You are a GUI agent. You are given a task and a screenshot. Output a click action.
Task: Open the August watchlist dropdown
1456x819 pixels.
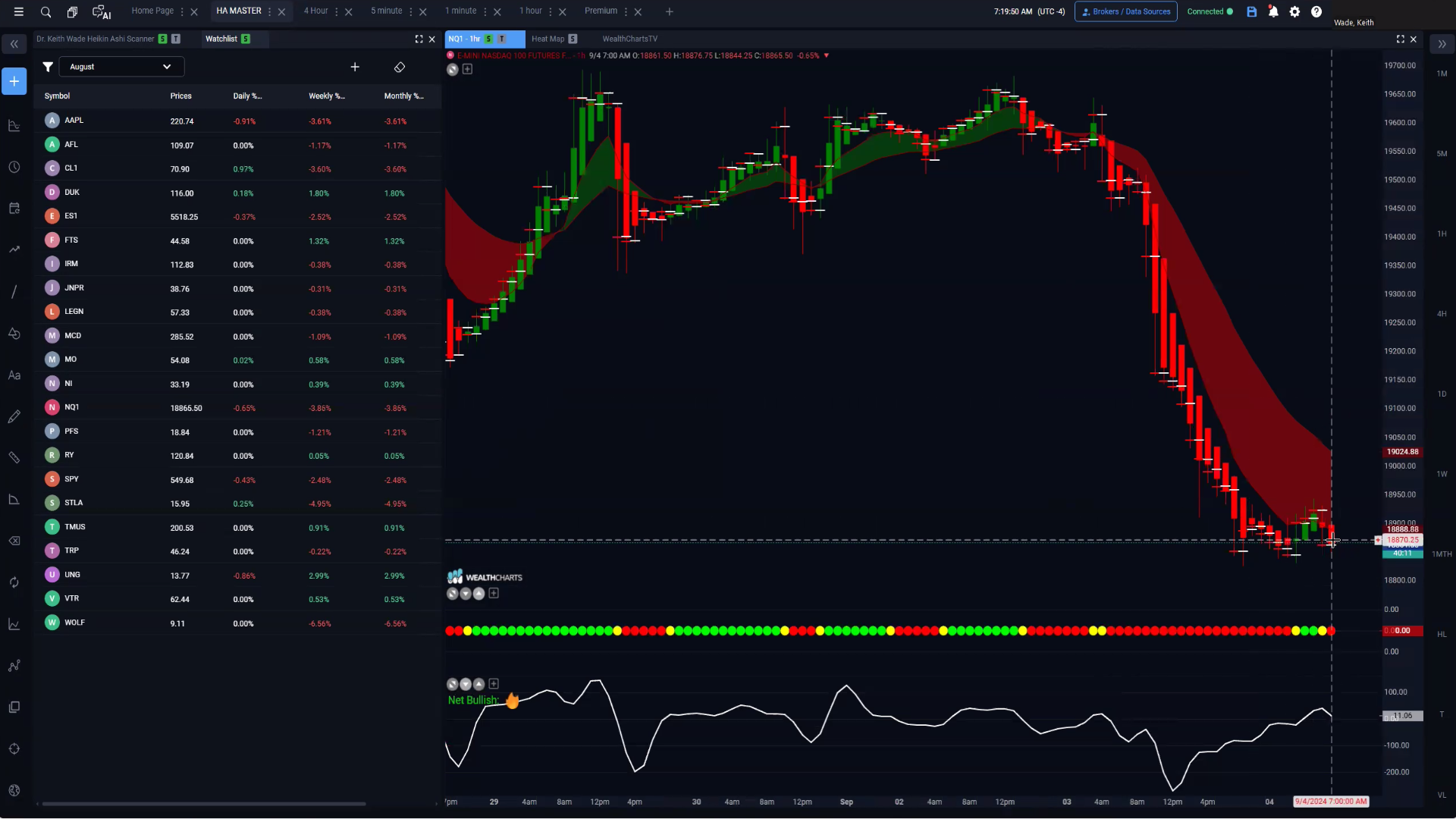pos(121,67)
